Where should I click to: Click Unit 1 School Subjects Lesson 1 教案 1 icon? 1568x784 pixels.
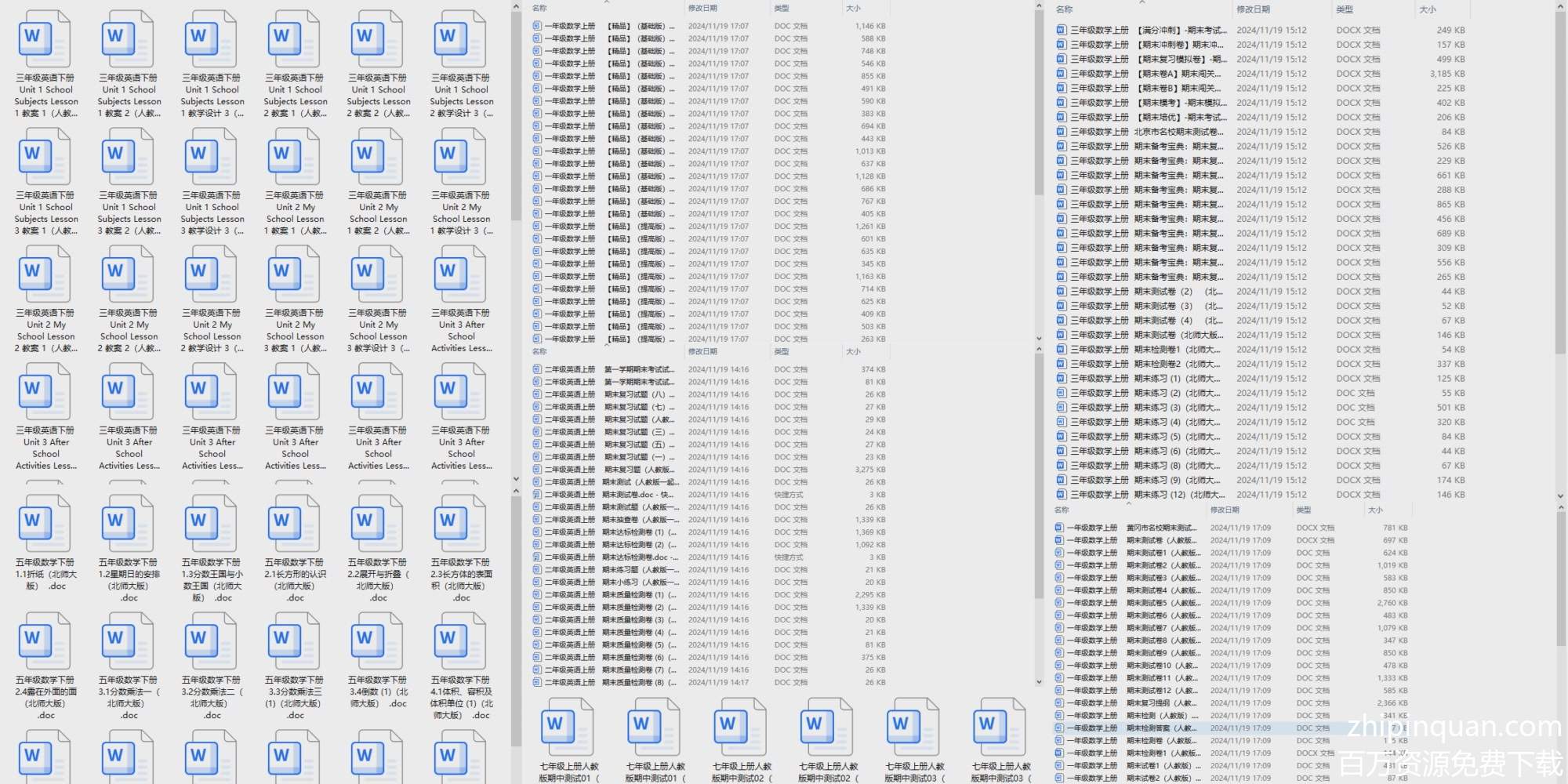click(43, 39)
